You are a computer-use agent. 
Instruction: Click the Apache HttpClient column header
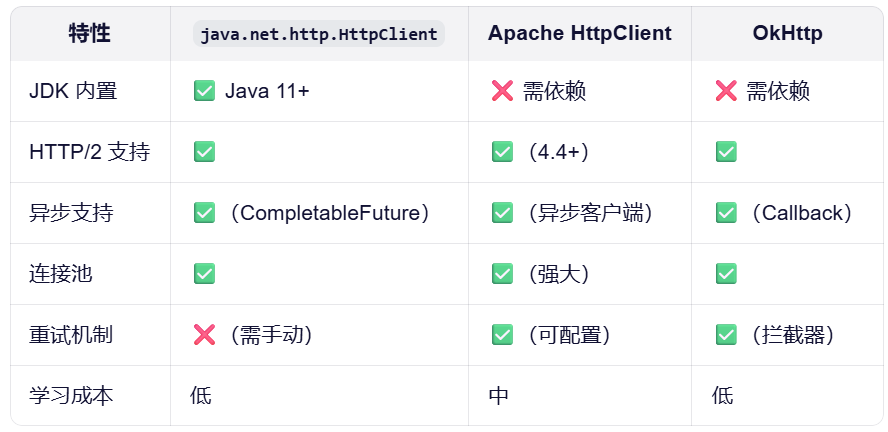tap(580, 33)
